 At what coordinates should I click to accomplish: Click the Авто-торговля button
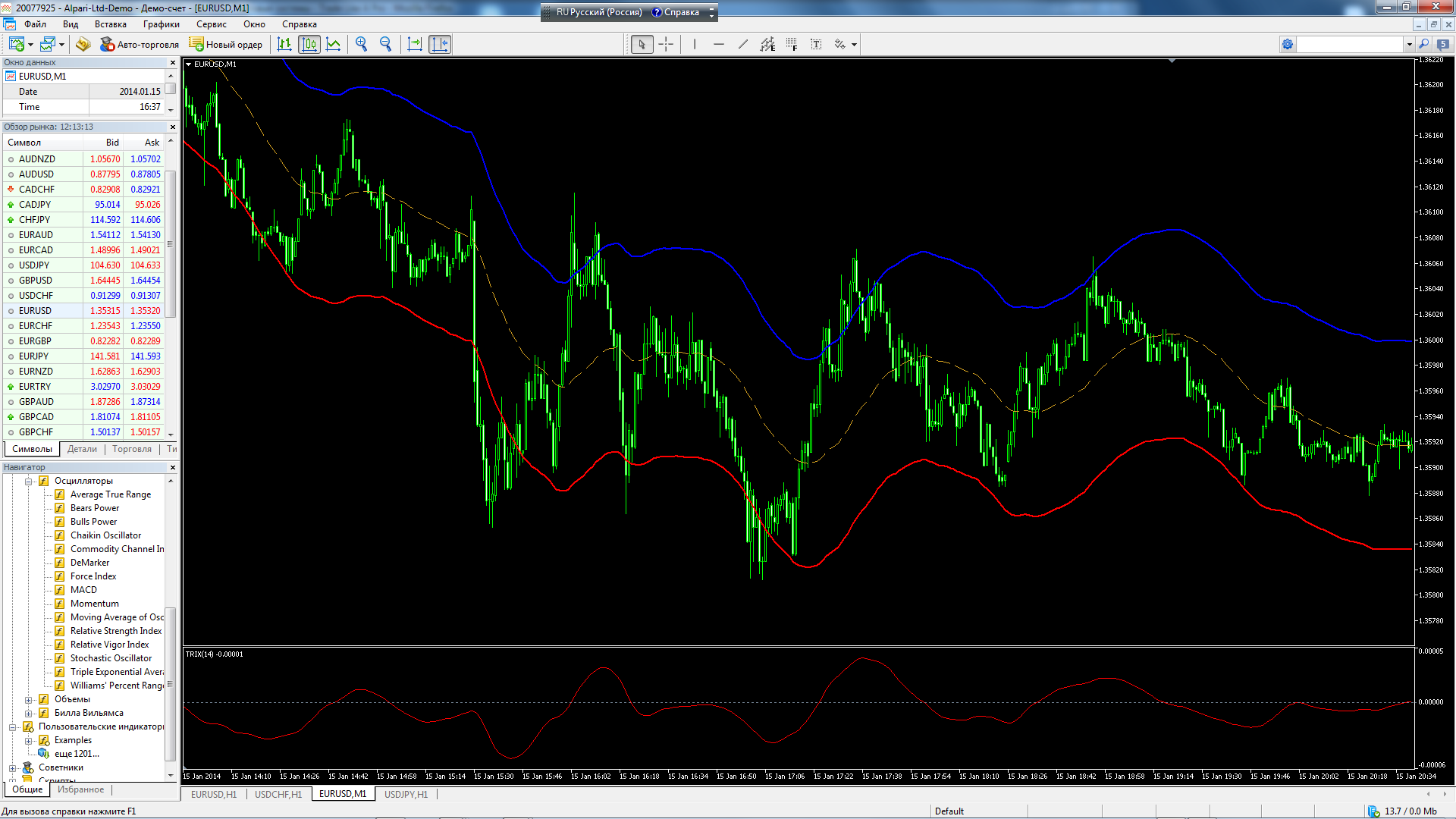coord(140,44)
